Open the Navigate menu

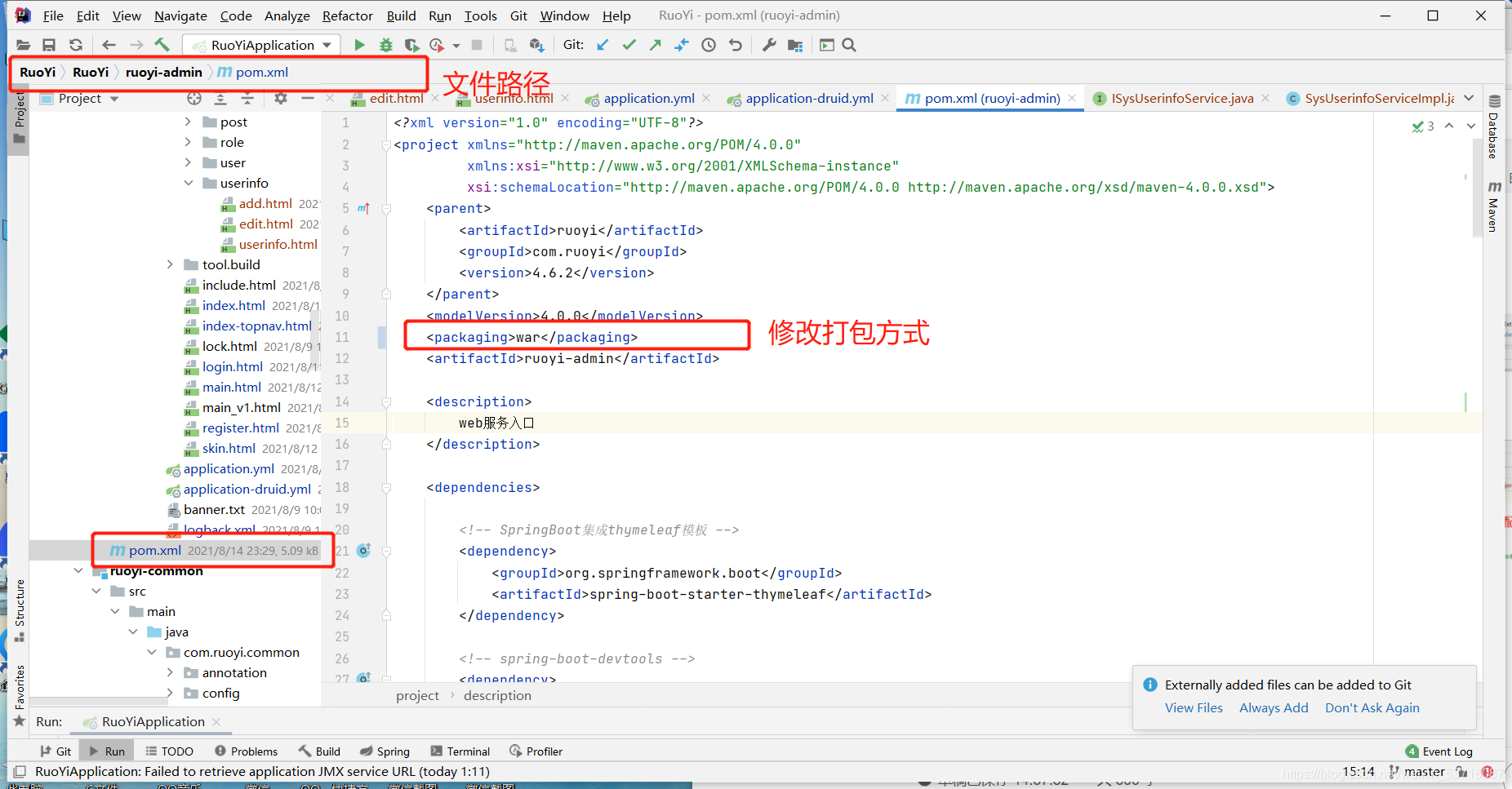[x=180, y=16]
